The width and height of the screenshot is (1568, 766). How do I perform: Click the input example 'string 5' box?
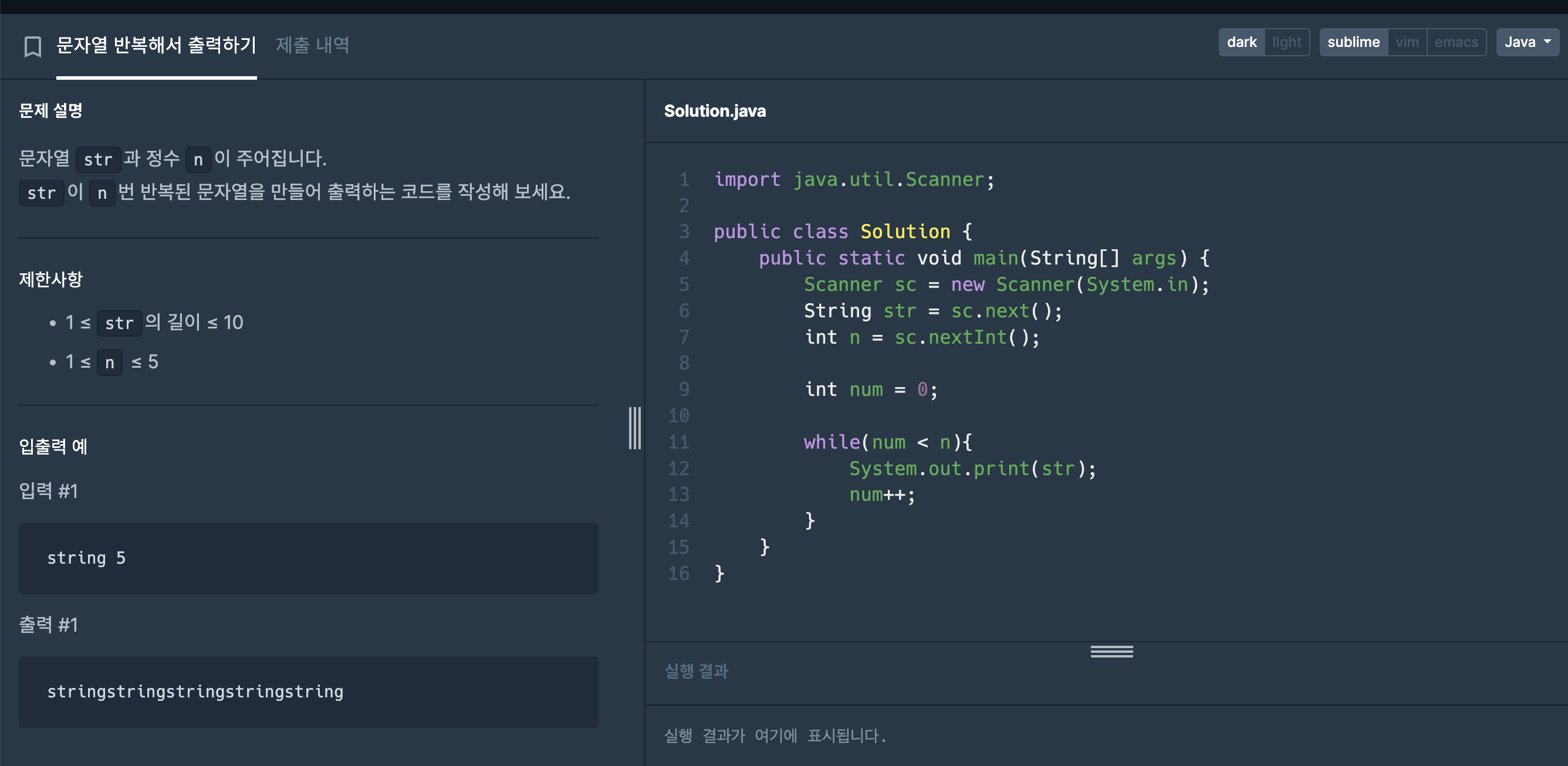click(x=308, y=558)
